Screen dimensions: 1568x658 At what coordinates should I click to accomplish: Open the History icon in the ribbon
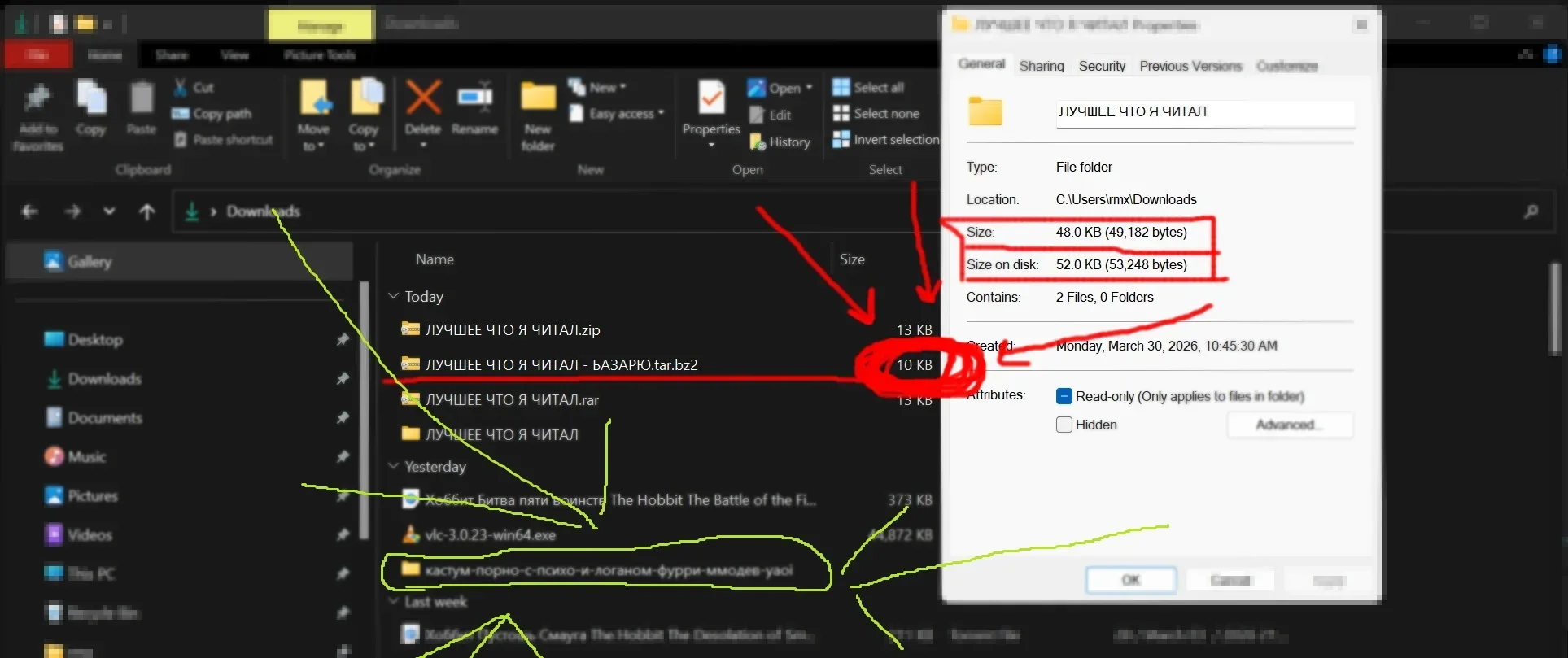(758, 142)
